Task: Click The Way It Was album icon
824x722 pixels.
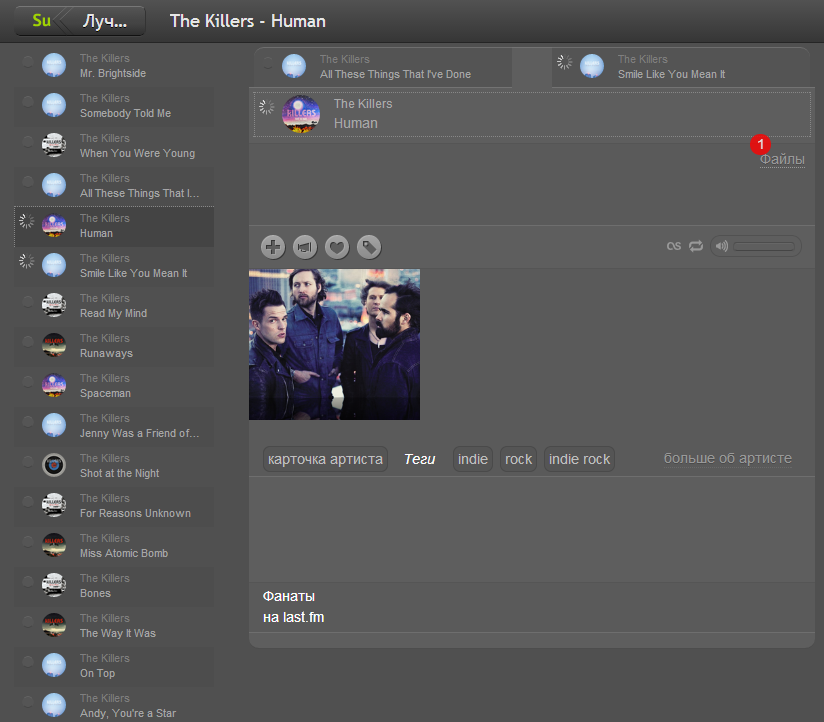Action: [x=54, y=625]
